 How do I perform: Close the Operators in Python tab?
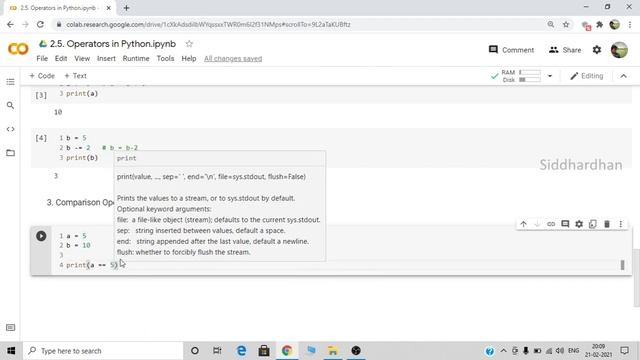coord(109,8)
